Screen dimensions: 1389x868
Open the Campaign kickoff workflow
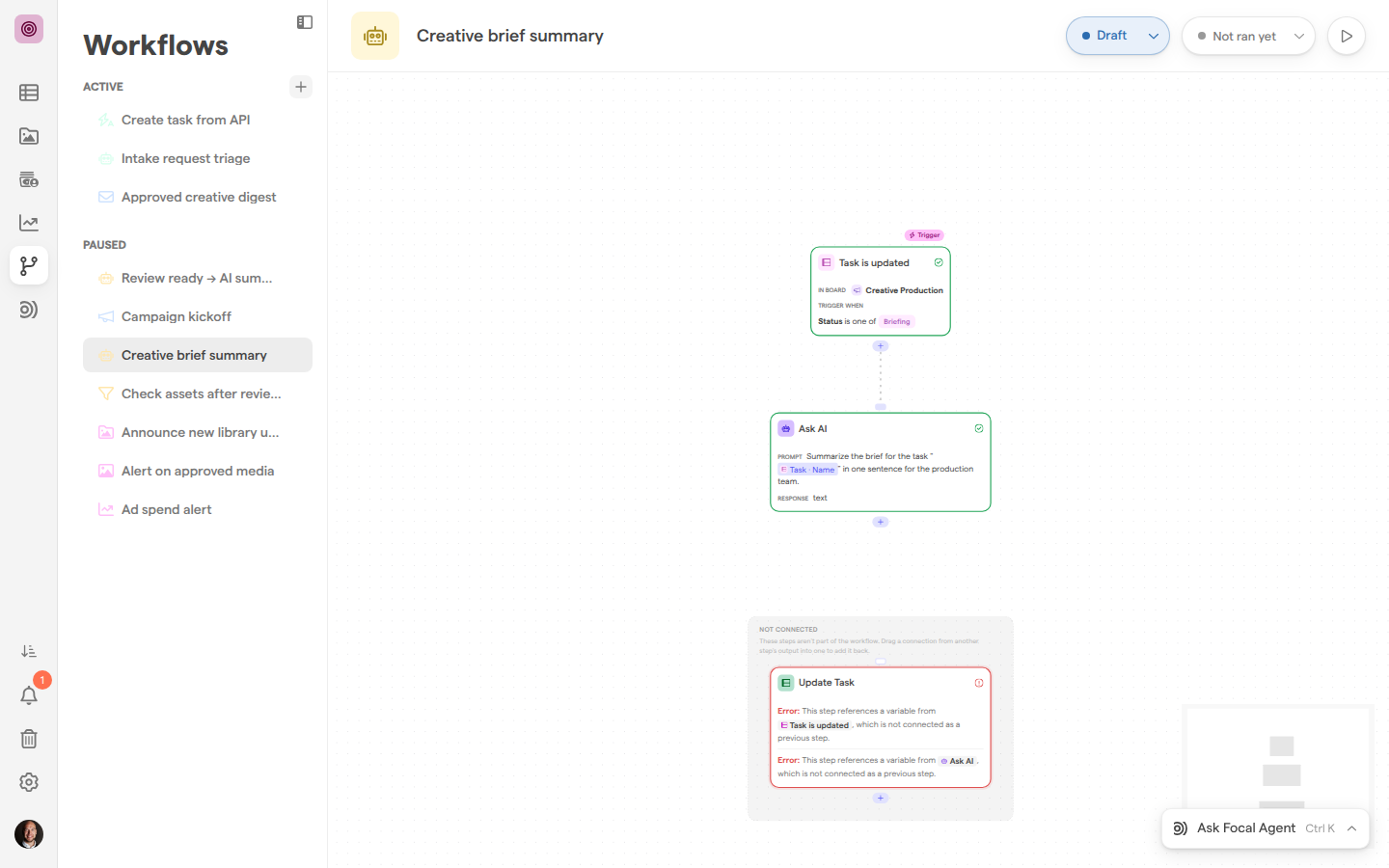click(x=198, y=316)
